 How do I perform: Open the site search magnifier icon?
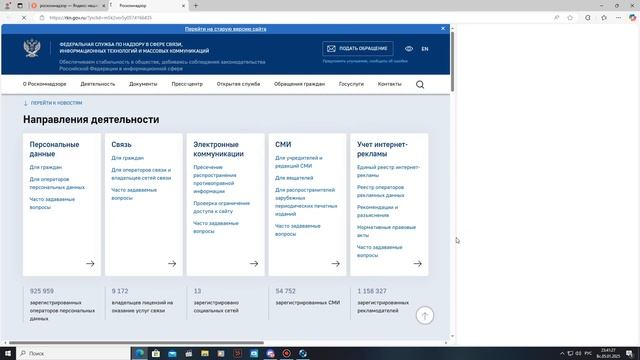pyautogui.click(x=420, y=84)
